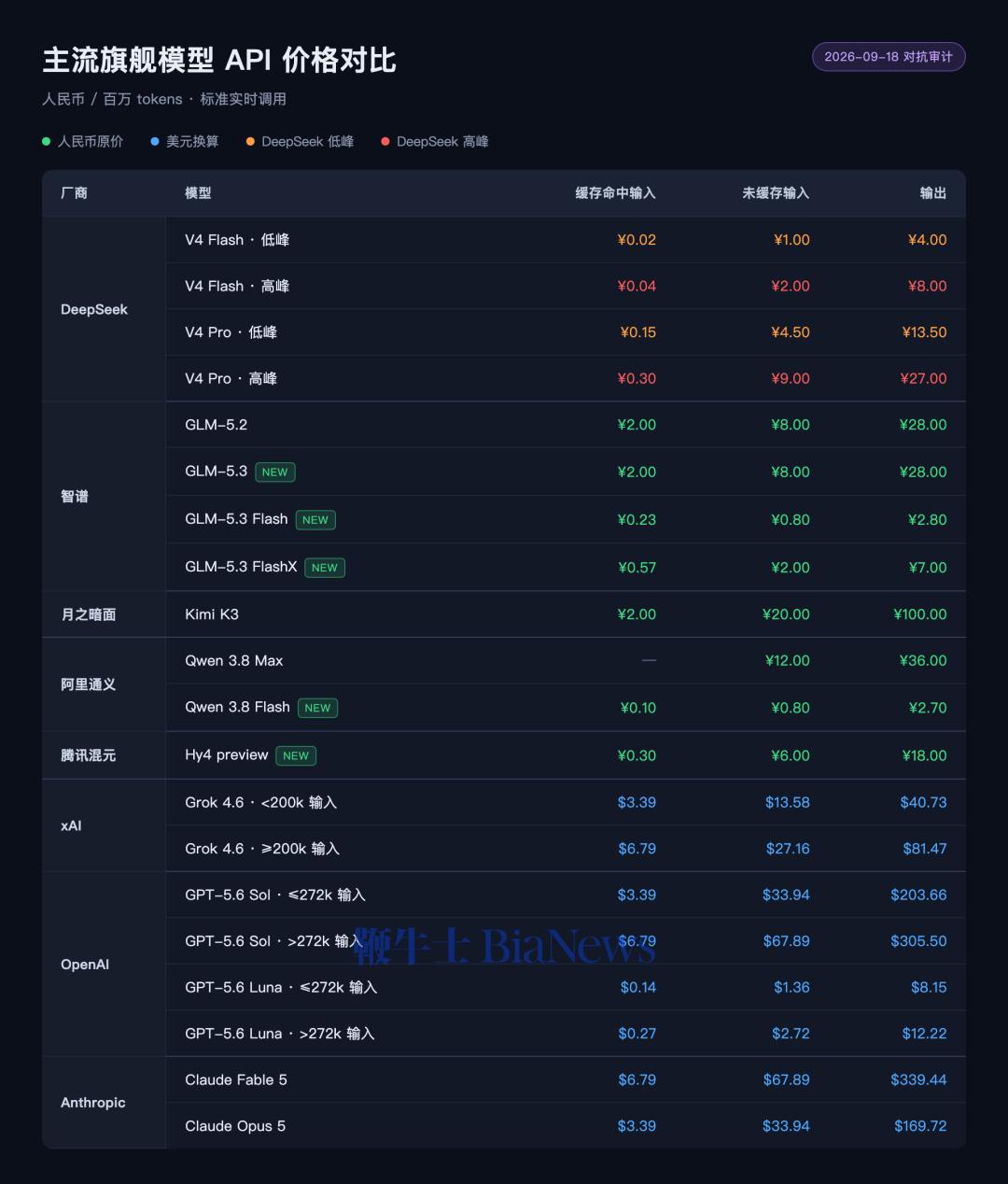Click the NEW badge beside GLM-5.3 Flash
The width and height of the screenshot is (1008, 1184).
click(x=315, y=520)
